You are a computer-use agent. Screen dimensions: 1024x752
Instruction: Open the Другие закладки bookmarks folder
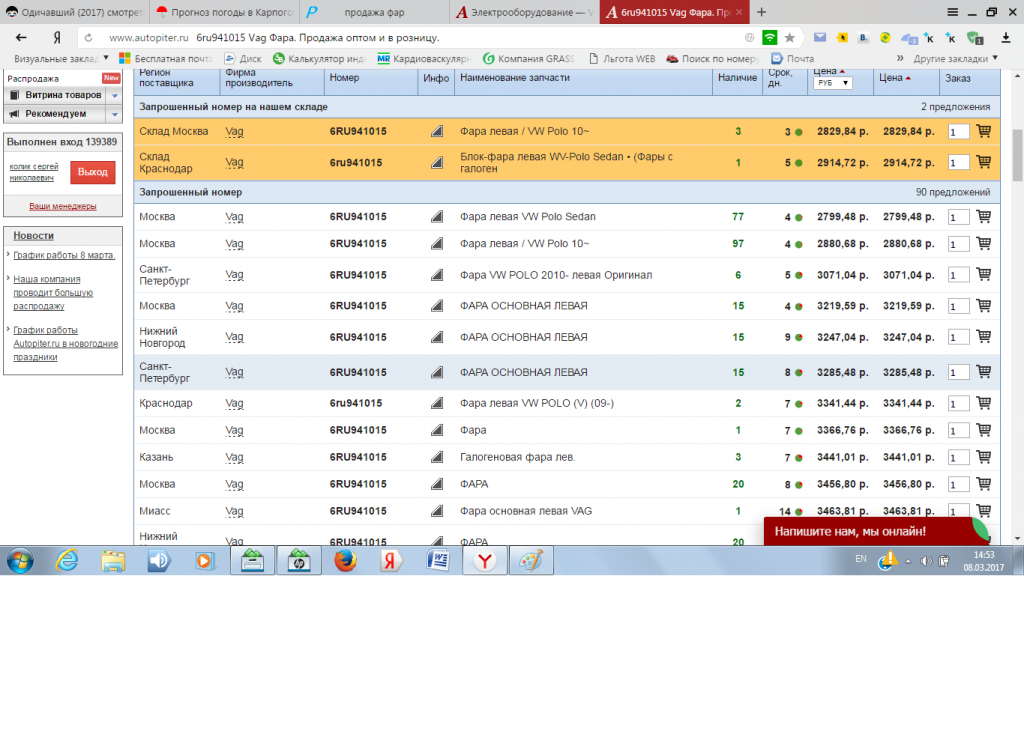(x=955, y=59)
